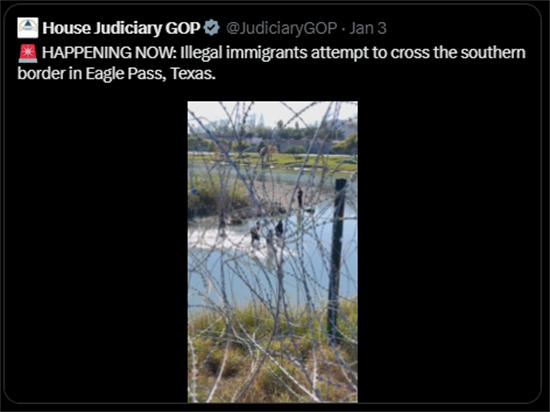Click the red siren emoji
This screenshot has height=412, width=550.
click(28, 54)
